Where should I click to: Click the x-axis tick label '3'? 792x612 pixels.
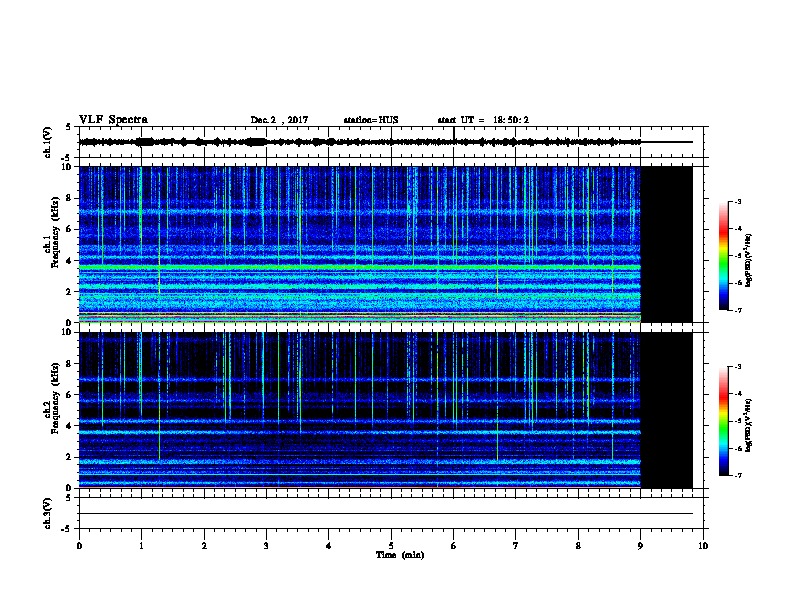pos(266,545)
